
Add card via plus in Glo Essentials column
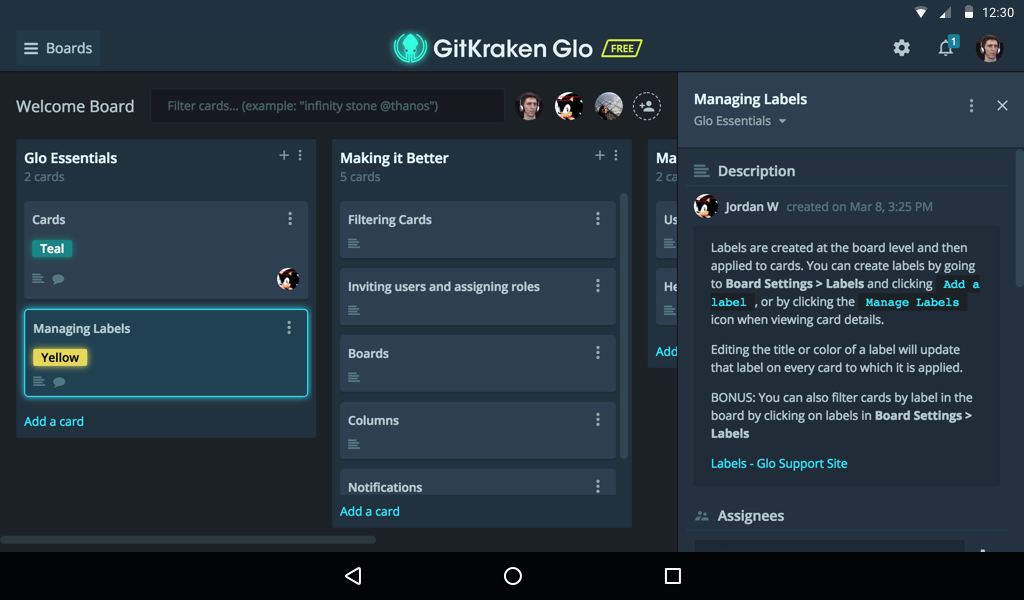pos(283,155)
